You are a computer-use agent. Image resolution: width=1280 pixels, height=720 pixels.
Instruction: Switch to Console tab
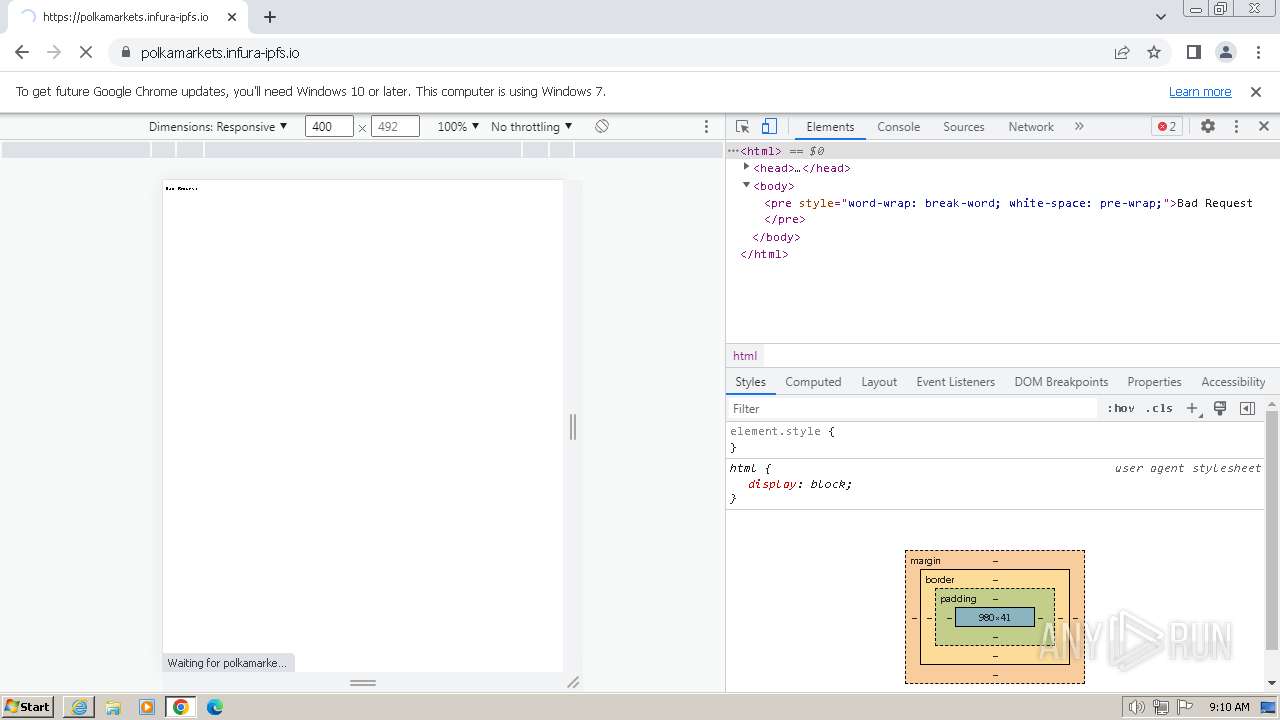(898, 126)
